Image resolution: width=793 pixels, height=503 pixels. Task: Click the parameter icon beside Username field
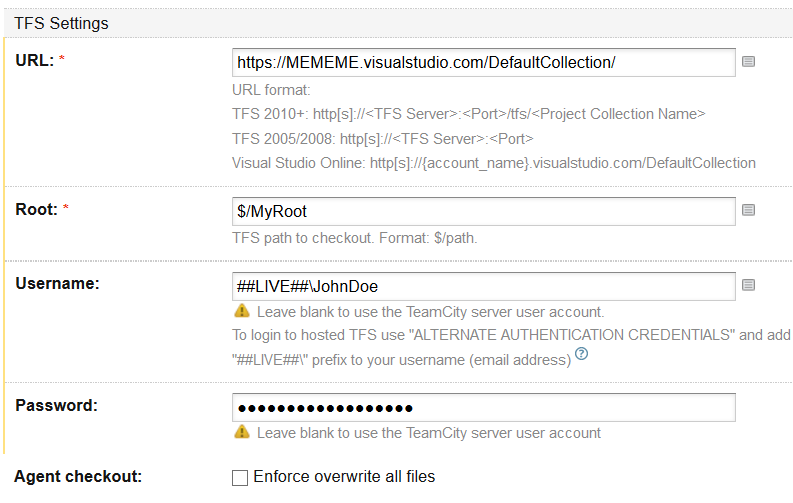pos(748,285)
